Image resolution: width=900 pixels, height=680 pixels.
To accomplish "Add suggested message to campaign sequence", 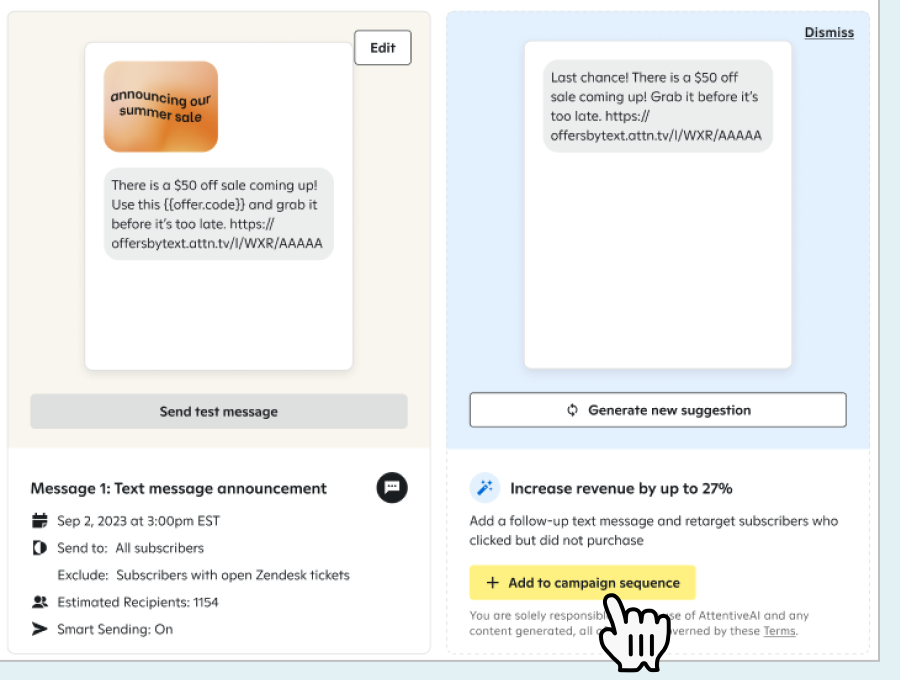I will [583, 582].
